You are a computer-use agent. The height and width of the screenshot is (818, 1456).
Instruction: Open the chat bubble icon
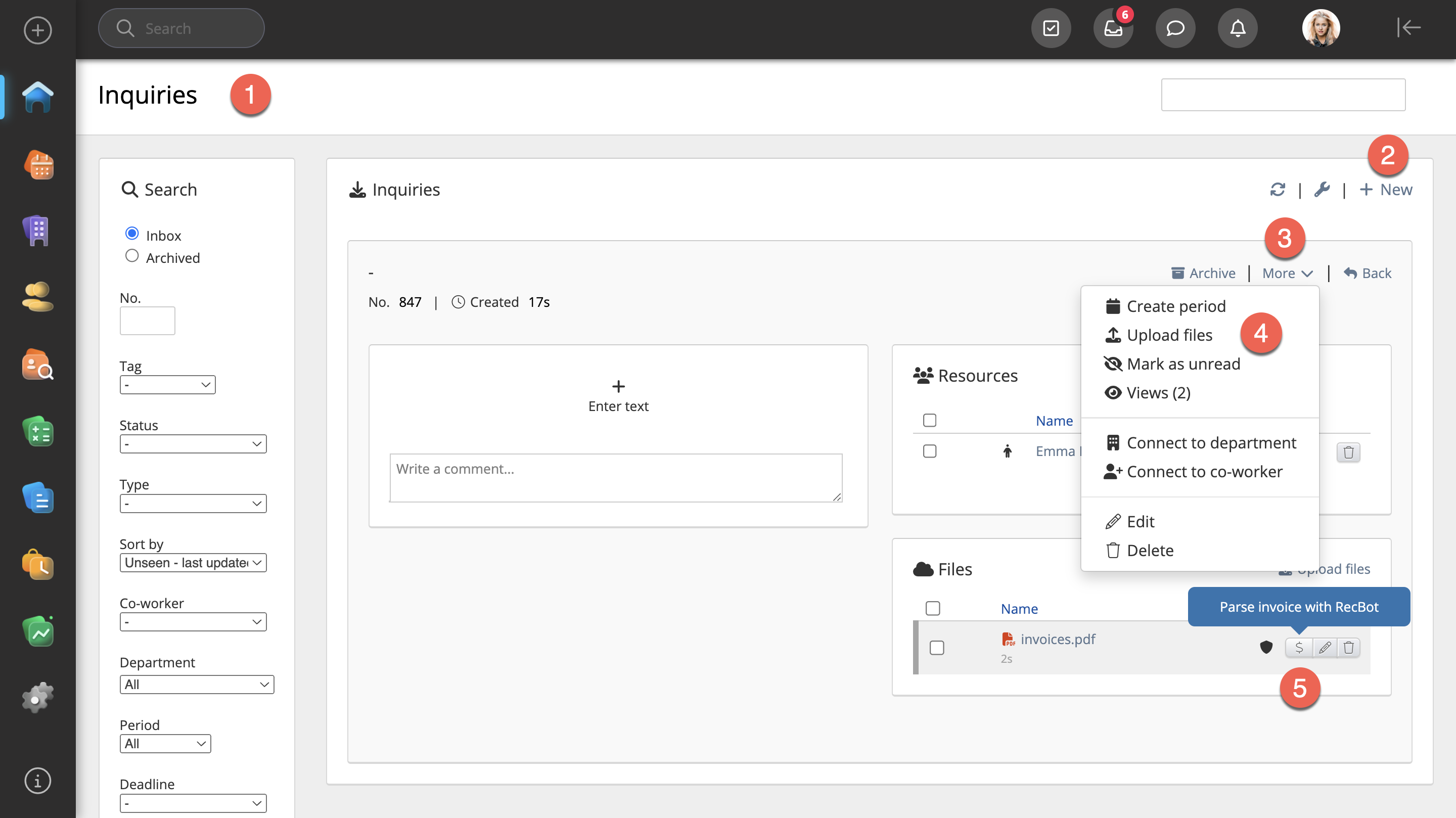tap(1175, 28)
